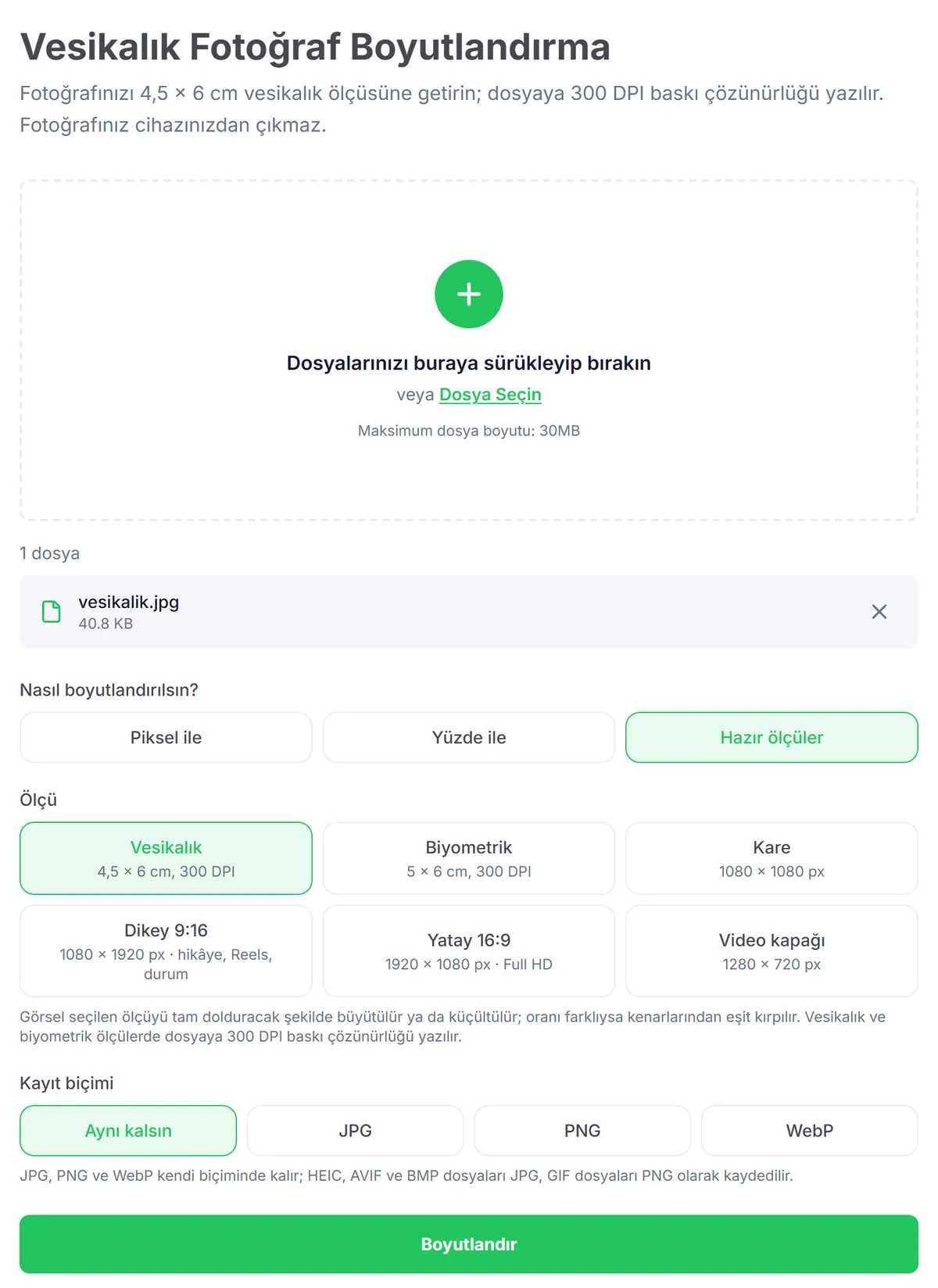The width and height of the screenshot is (938, 1288).
Task: Select Hazır ölçüler resize mode
Action: click(x=772, y=737)
